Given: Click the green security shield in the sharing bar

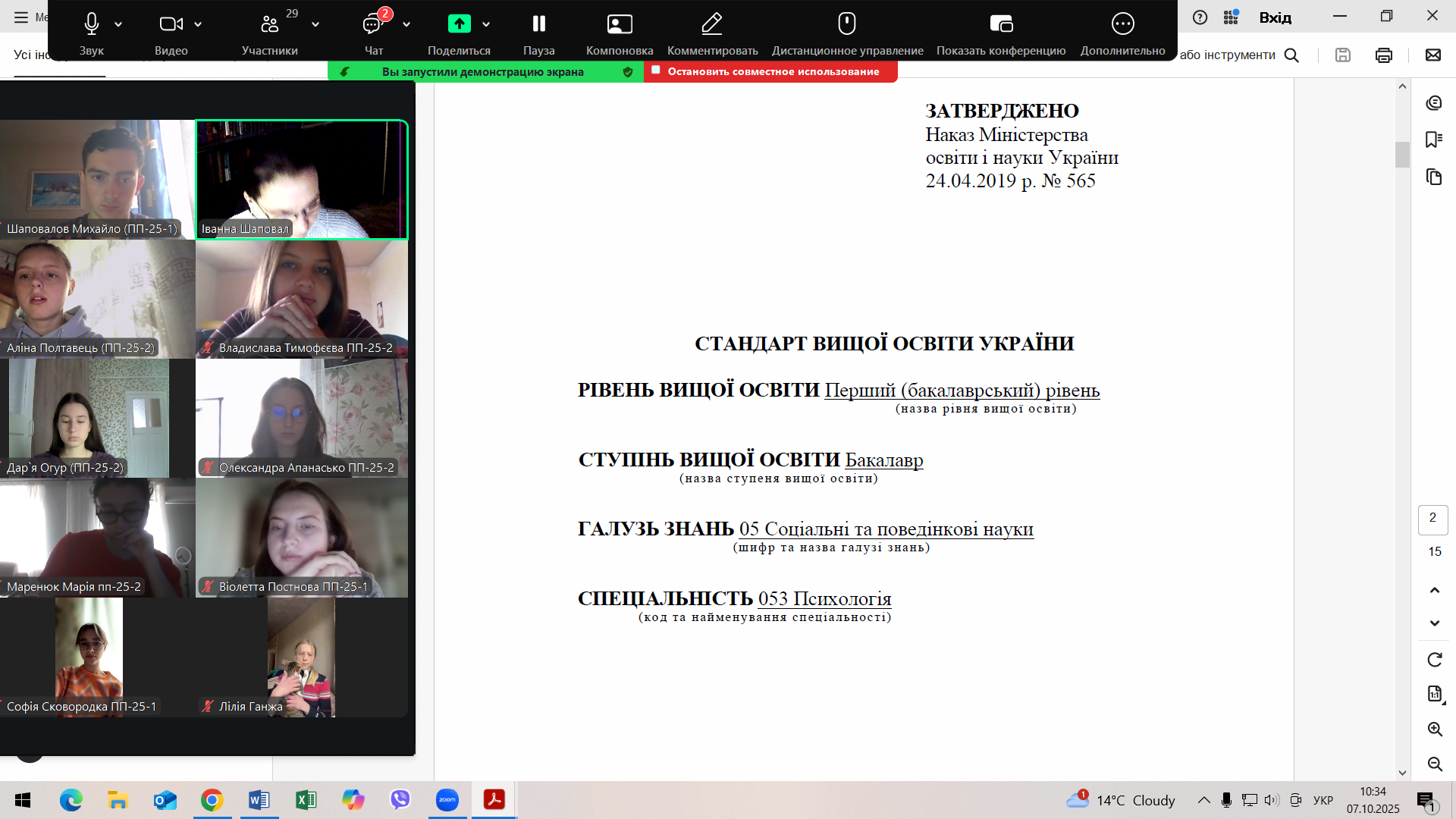Looking at the screenshot, I should pos(627,71).
